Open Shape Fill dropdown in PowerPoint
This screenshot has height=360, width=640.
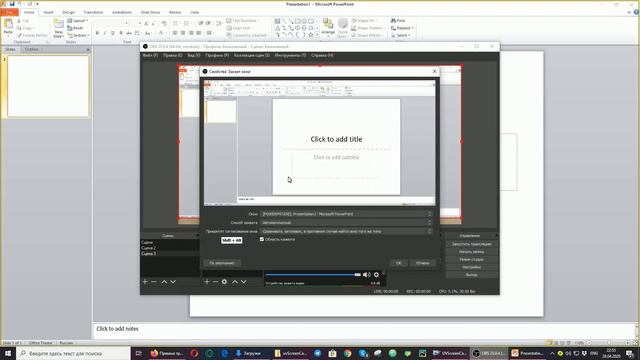pyautogui.click(x=364, y=21)
